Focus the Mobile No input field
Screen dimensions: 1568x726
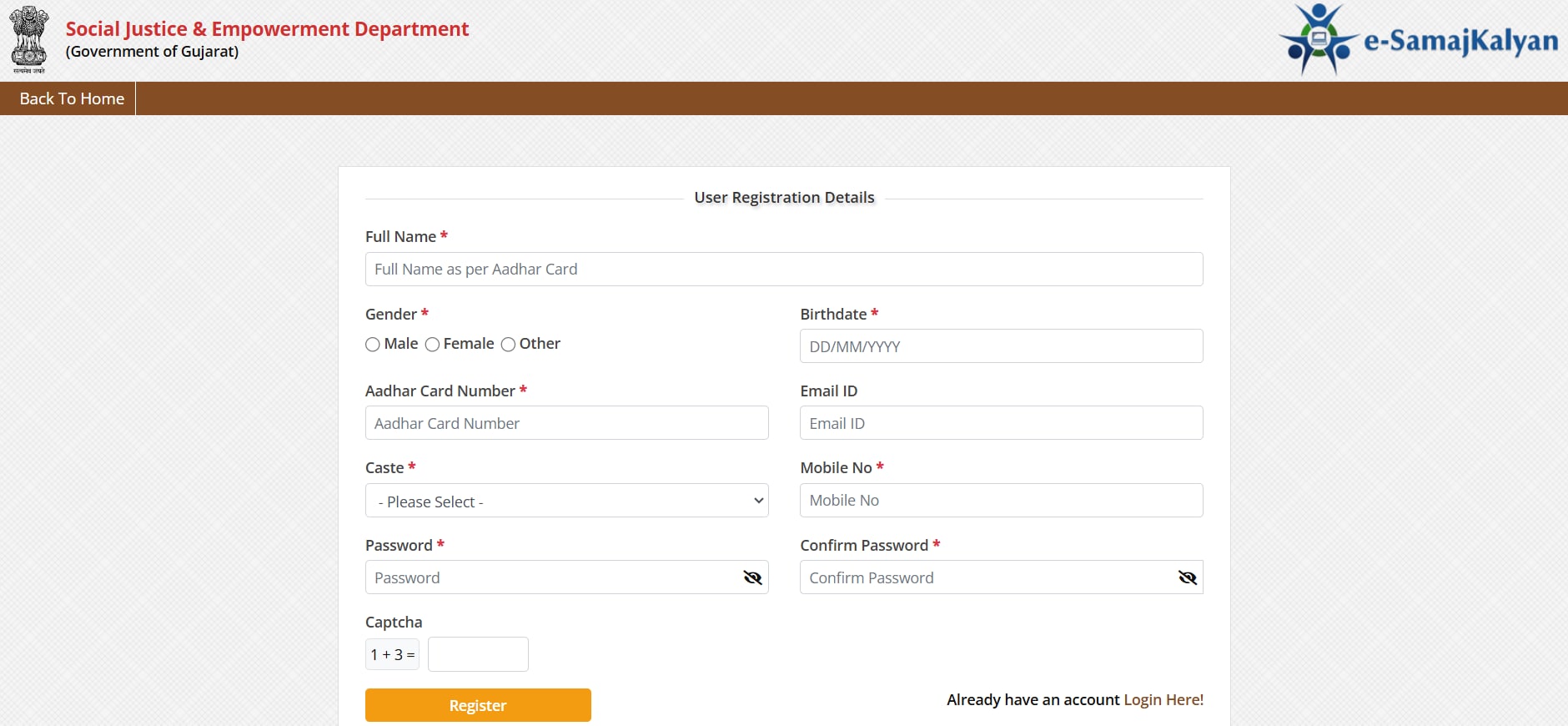click(1001, 501)
